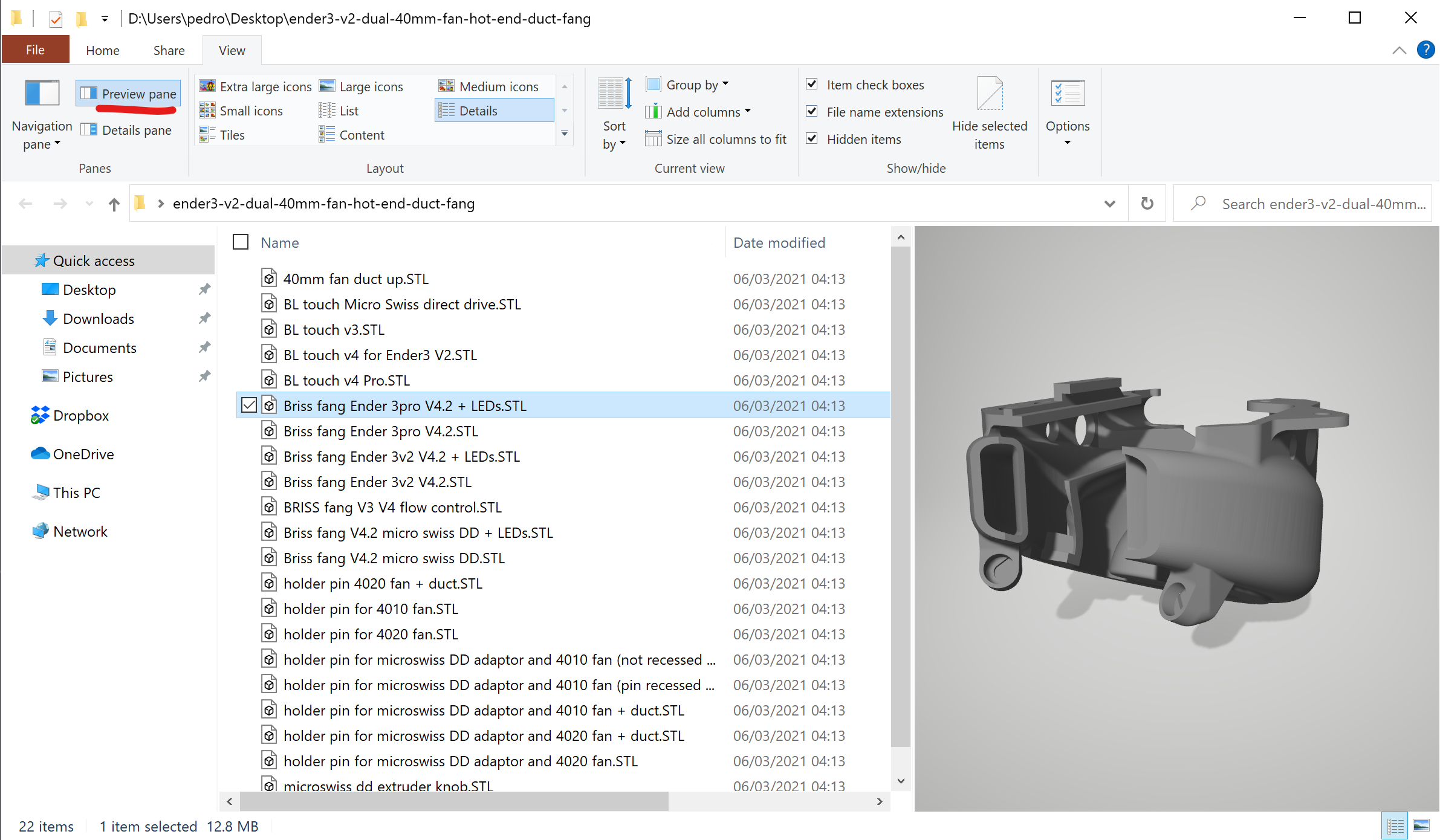The height and width of the screenshot is (840, 1440).
Task: Open the Add columns dropdown
Action: 698,112
